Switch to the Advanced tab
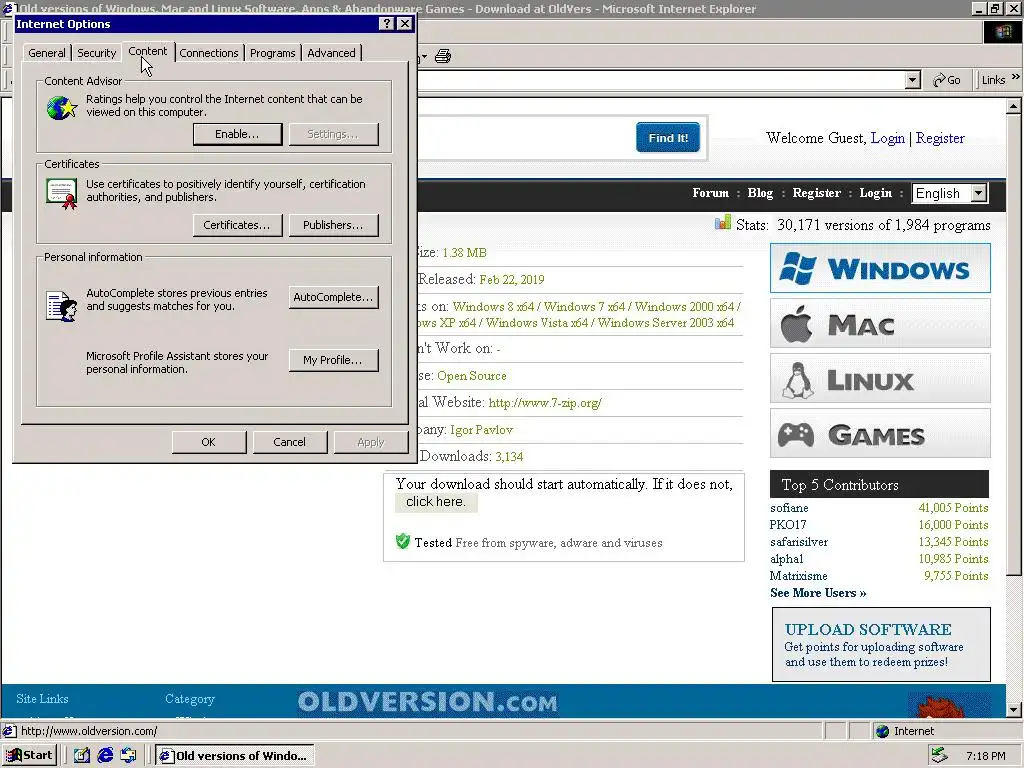 coord(331,53)
